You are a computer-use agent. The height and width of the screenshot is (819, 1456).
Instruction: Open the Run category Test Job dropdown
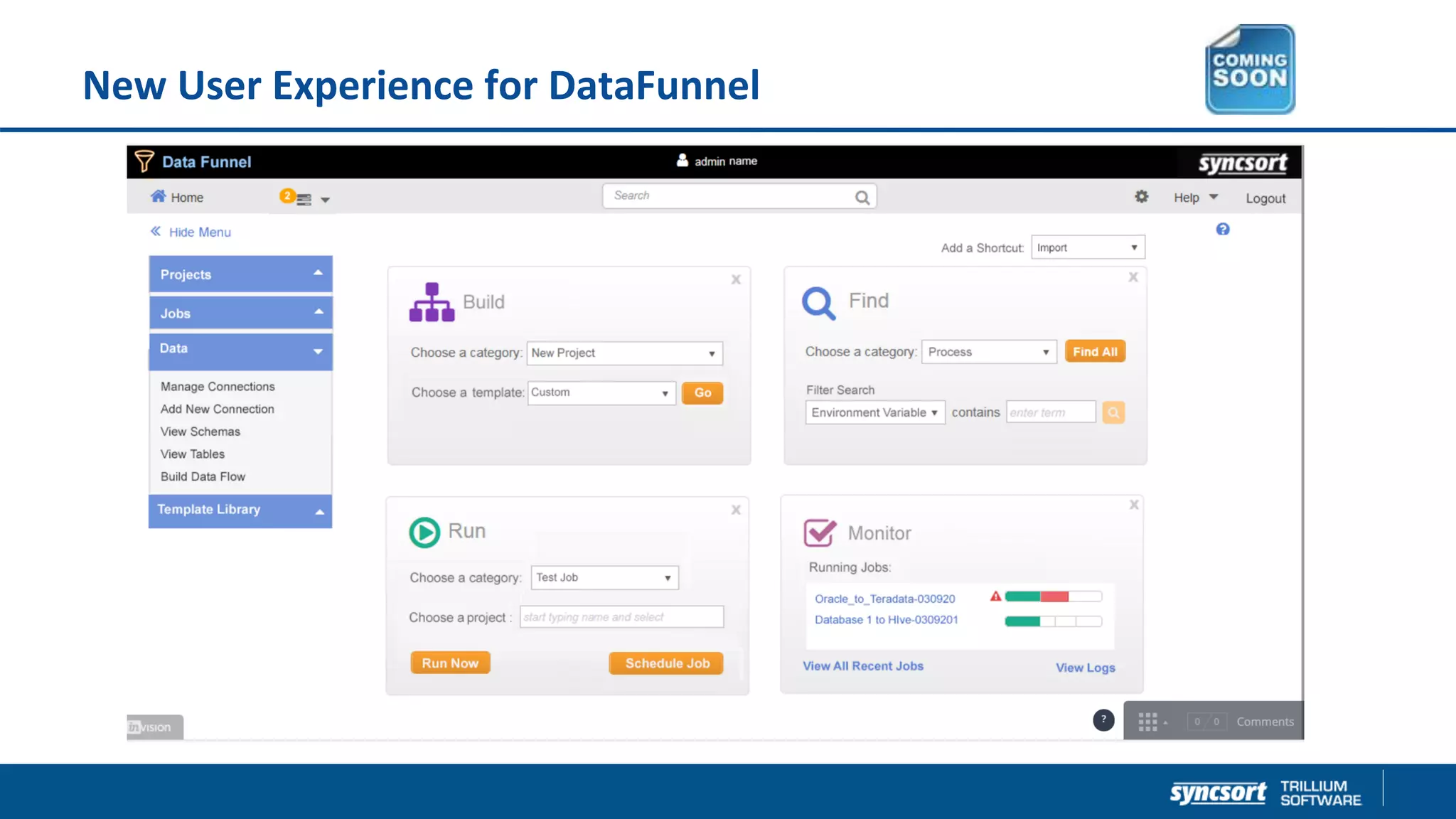(605, 577)
